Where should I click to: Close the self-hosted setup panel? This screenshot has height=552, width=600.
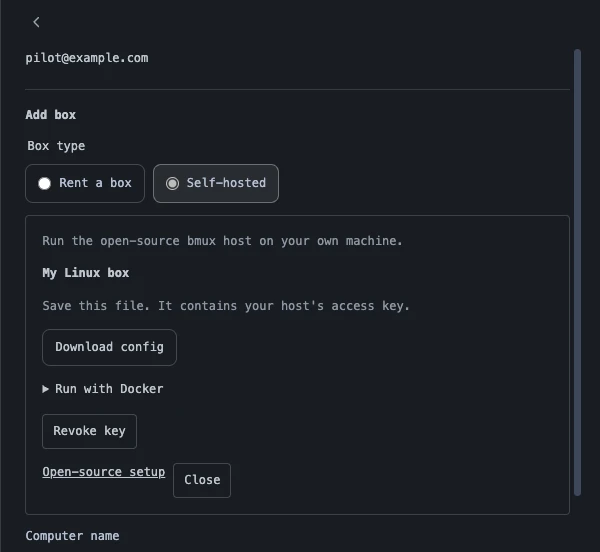point(202,480)
